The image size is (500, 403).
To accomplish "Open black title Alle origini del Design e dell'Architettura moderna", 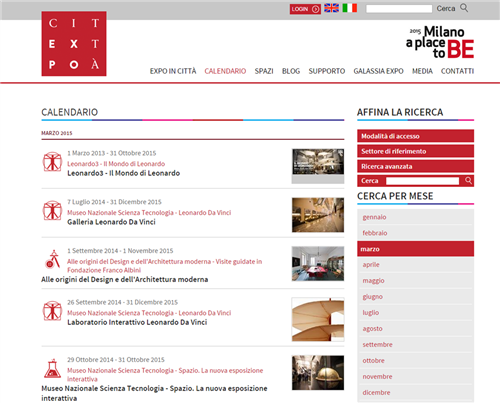I will (125, 279).
